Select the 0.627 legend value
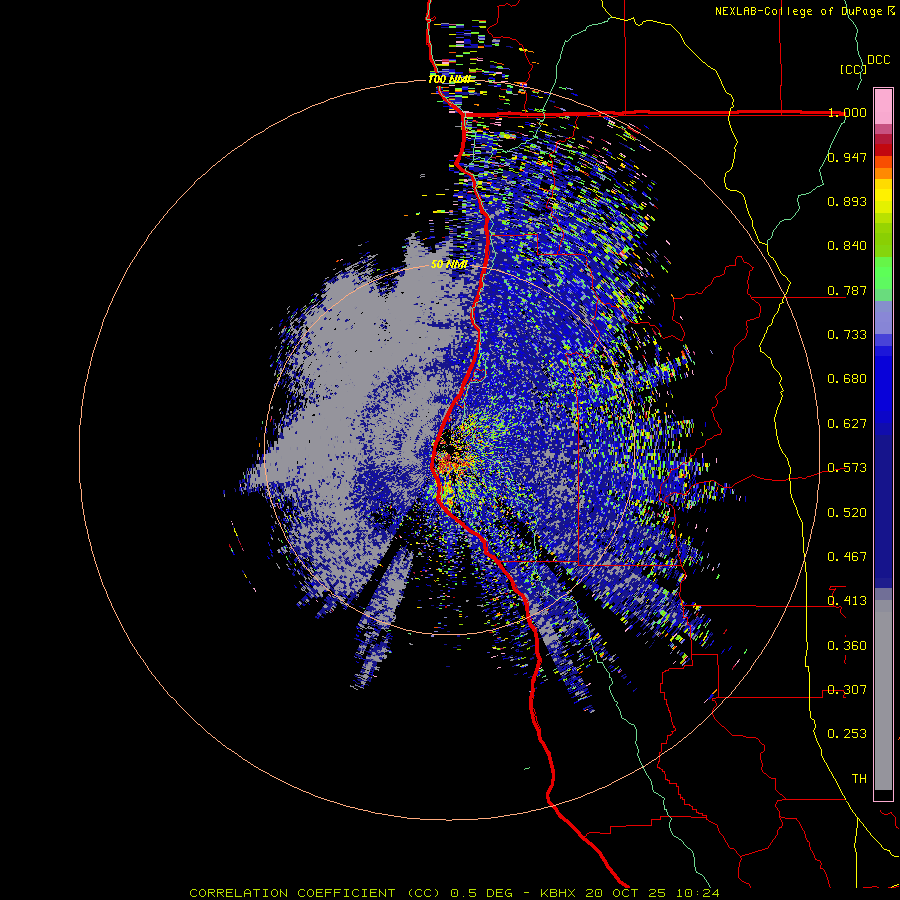 pyautogui.click(x=847, y=424)
